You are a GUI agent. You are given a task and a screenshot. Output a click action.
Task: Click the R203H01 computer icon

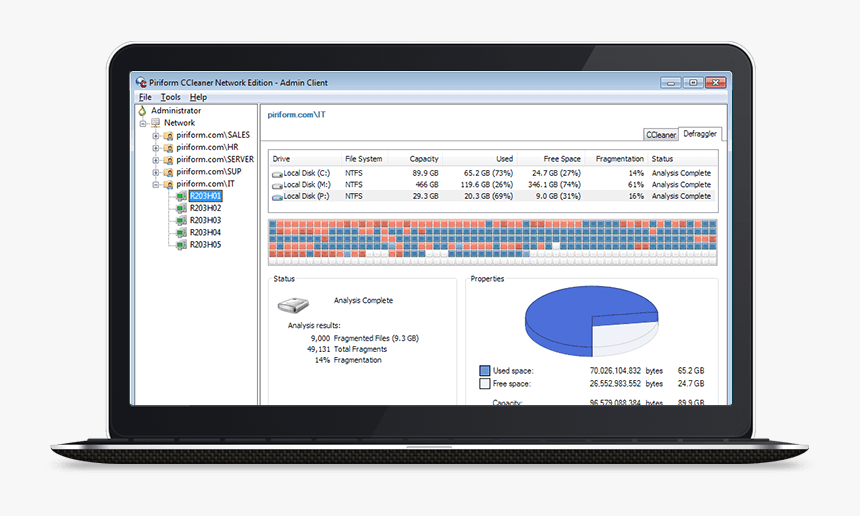click(181, 196)
